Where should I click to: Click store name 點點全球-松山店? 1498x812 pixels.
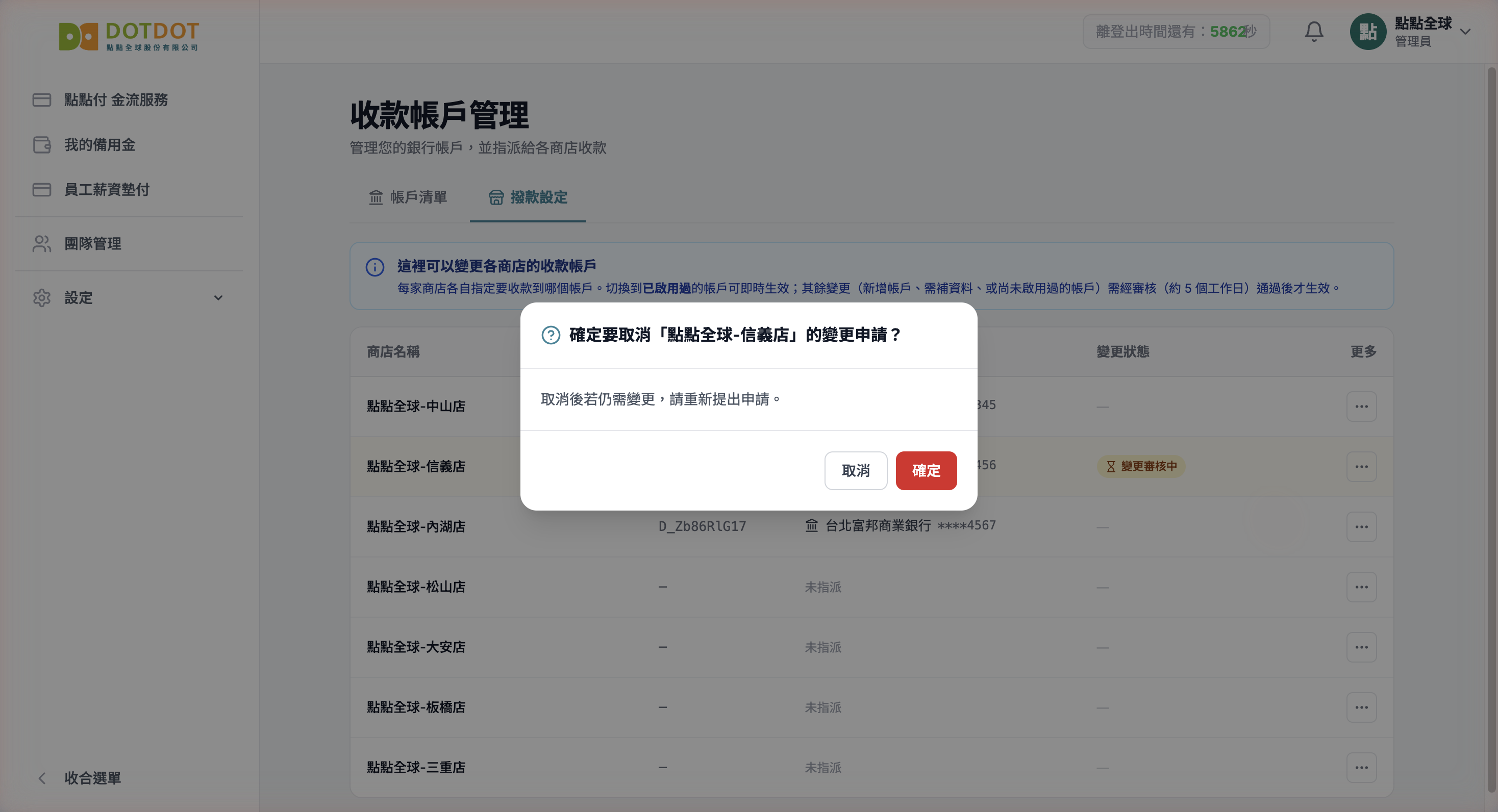click(x=416, y=587)
